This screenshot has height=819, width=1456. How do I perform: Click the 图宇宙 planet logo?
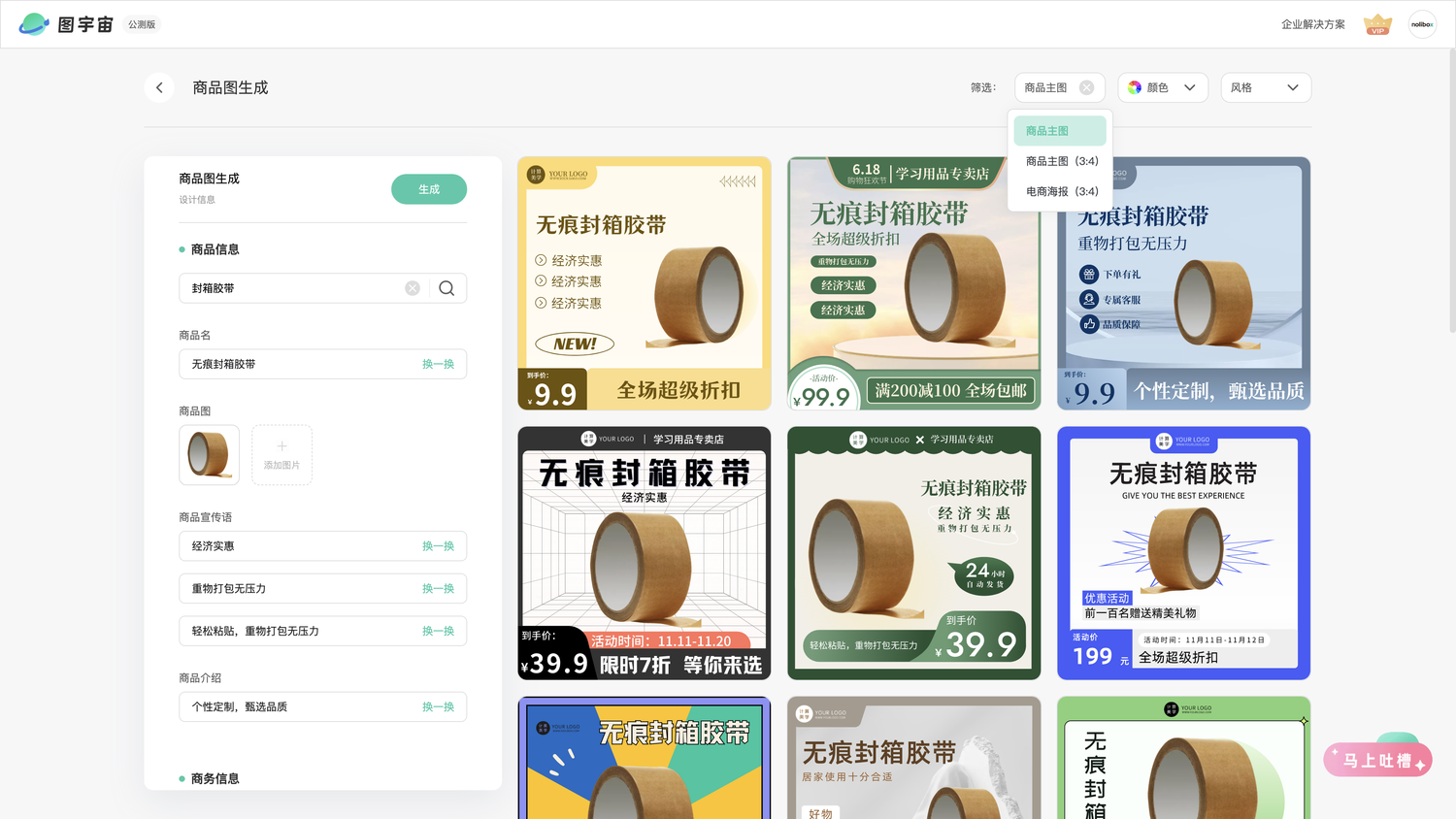click(34, 24)
